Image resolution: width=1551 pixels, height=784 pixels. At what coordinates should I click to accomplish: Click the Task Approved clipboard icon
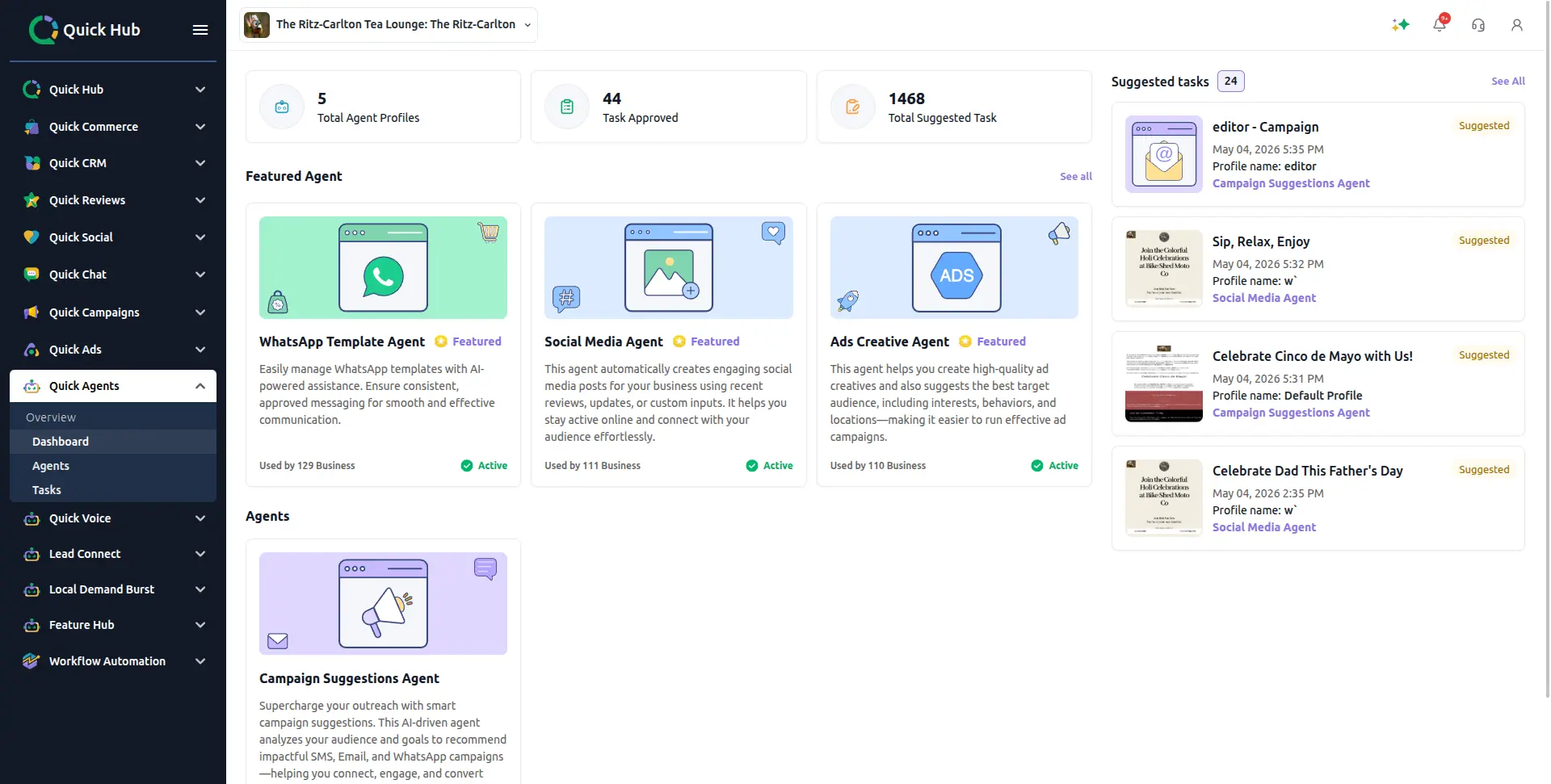click(567, 107)
